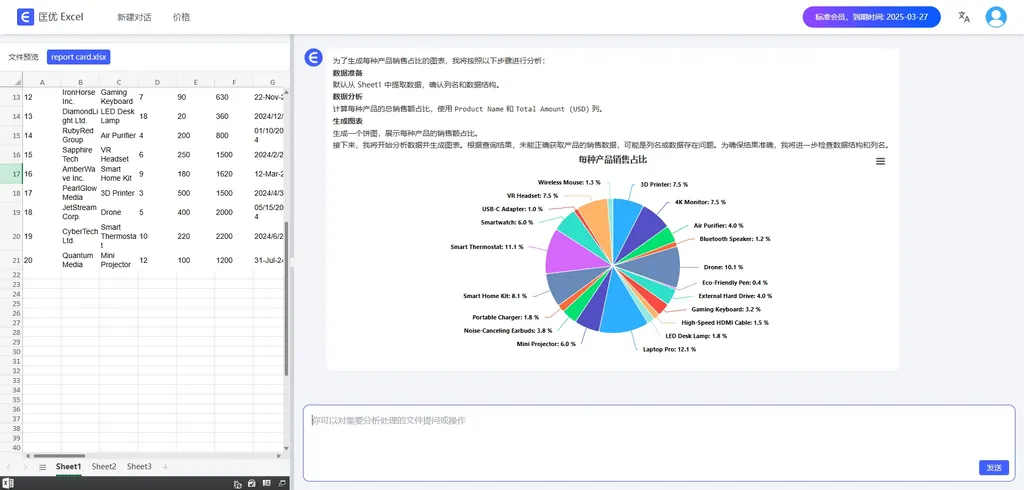Click the assistant avatar icon beside reply

pos(313,58)
